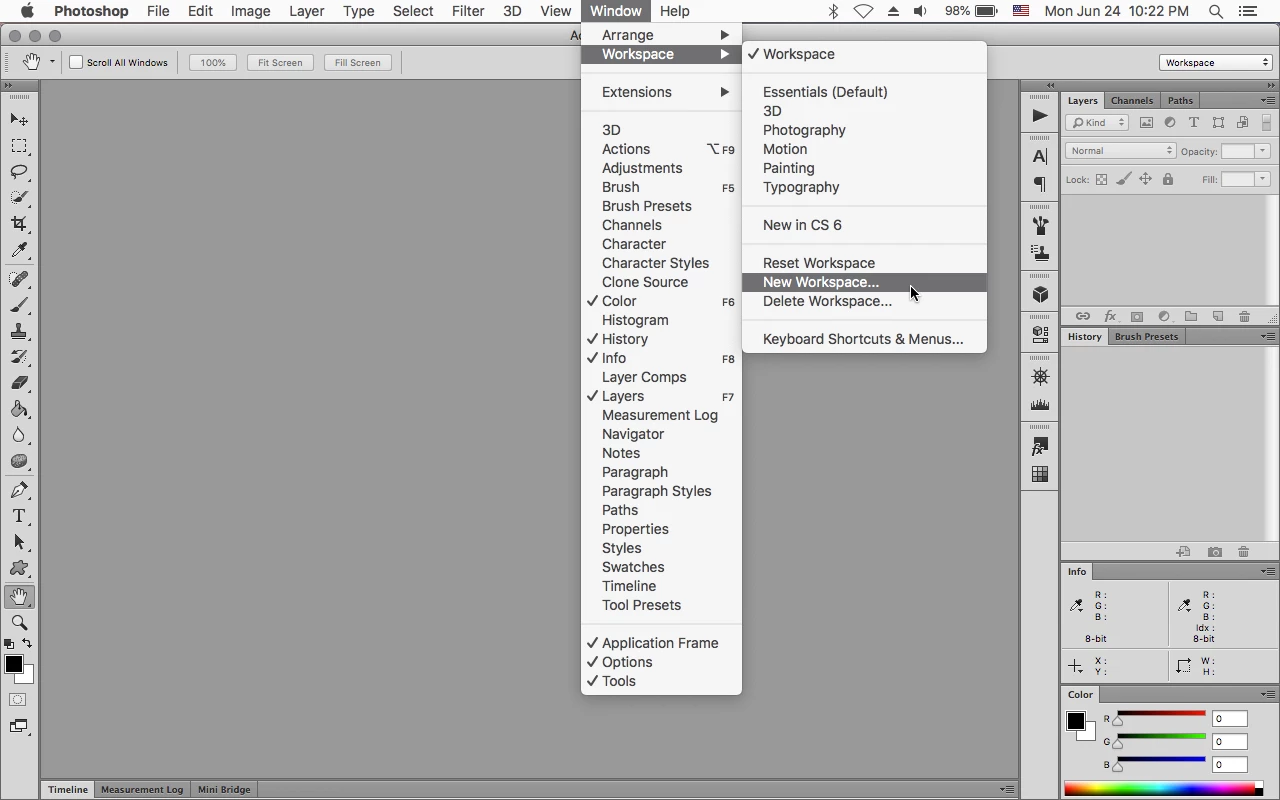The width and height of the screenshot is (1280, 800).
Task: Enable Scroll All Windows checkbox
Action: pyautogui.click(x=75, y=62)
